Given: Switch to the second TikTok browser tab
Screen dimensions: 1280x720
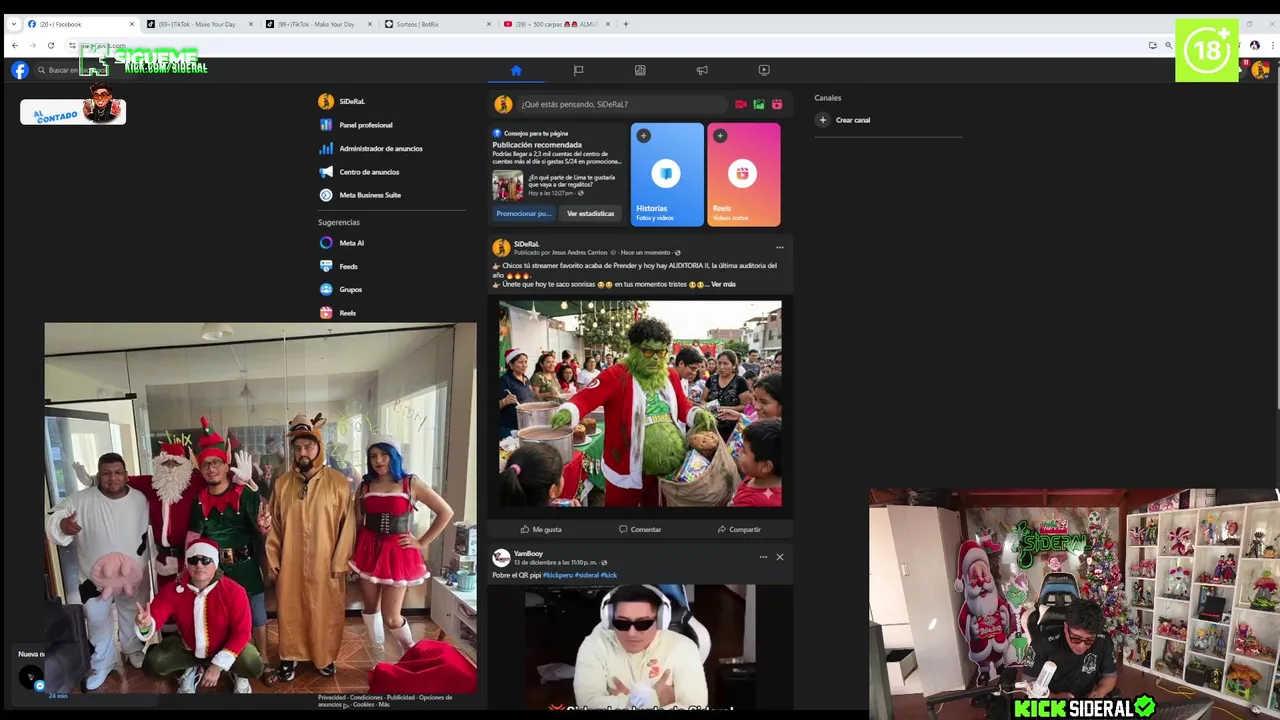Looking at the screenshot, I should (318, 24).
